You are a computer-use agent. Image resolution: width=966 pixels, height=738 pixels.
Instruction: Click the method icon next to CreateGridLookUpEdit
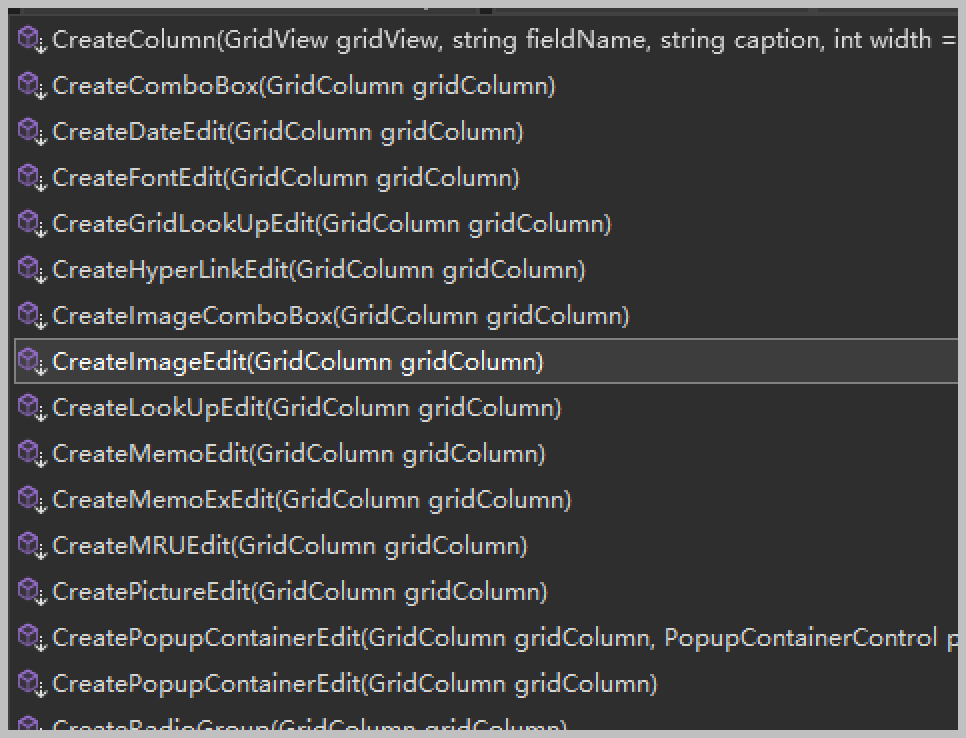pos(31,224)
